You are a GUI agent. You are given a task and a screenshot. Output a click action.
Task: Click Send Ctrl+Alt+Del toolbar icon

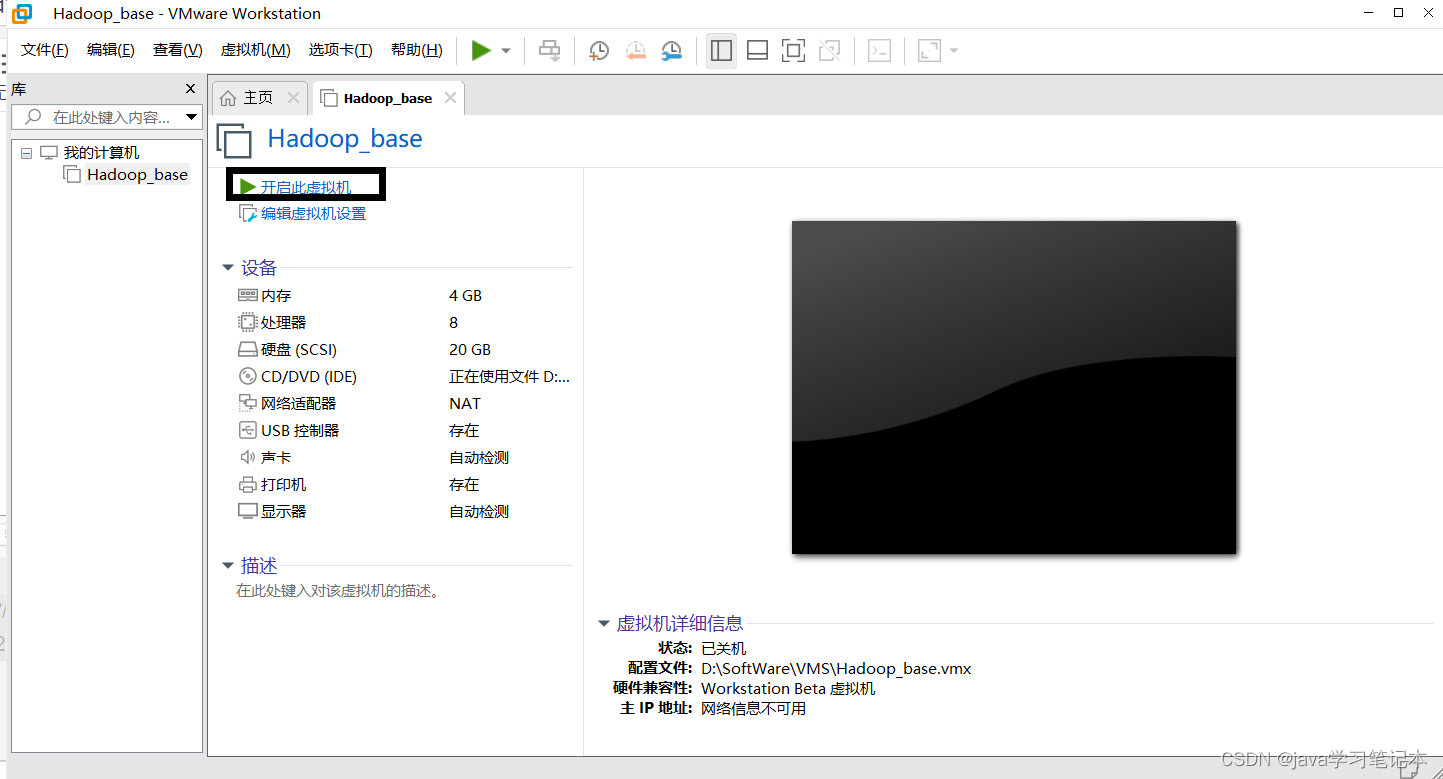pyautogui.click(x=549, y=50)
